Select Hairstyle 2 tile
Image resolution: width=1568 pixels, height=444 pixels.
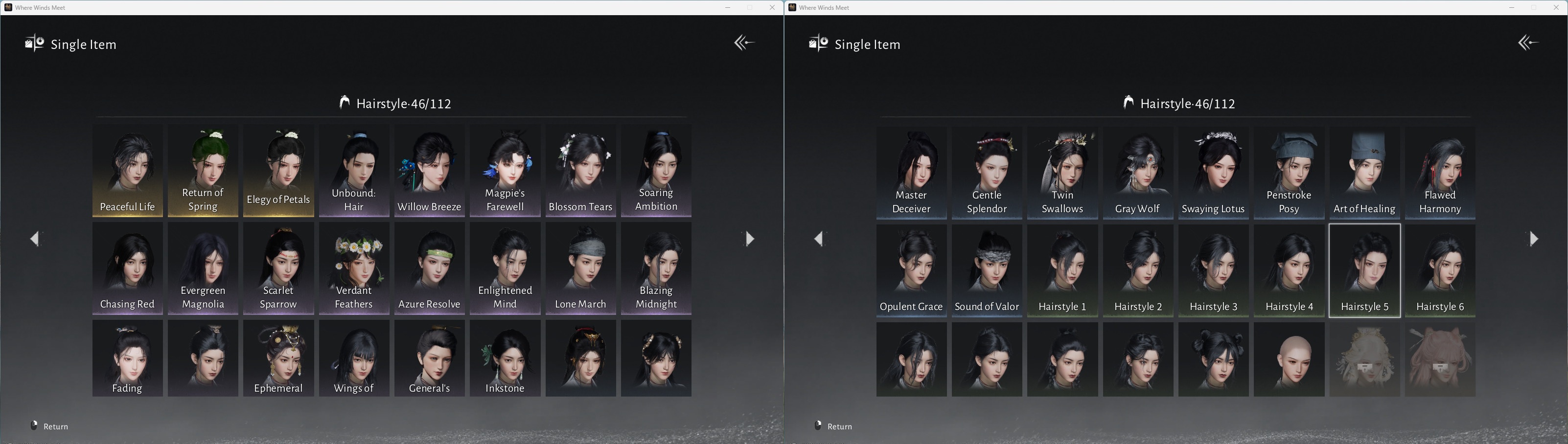pyautogui.click(x=1138, y=271)
